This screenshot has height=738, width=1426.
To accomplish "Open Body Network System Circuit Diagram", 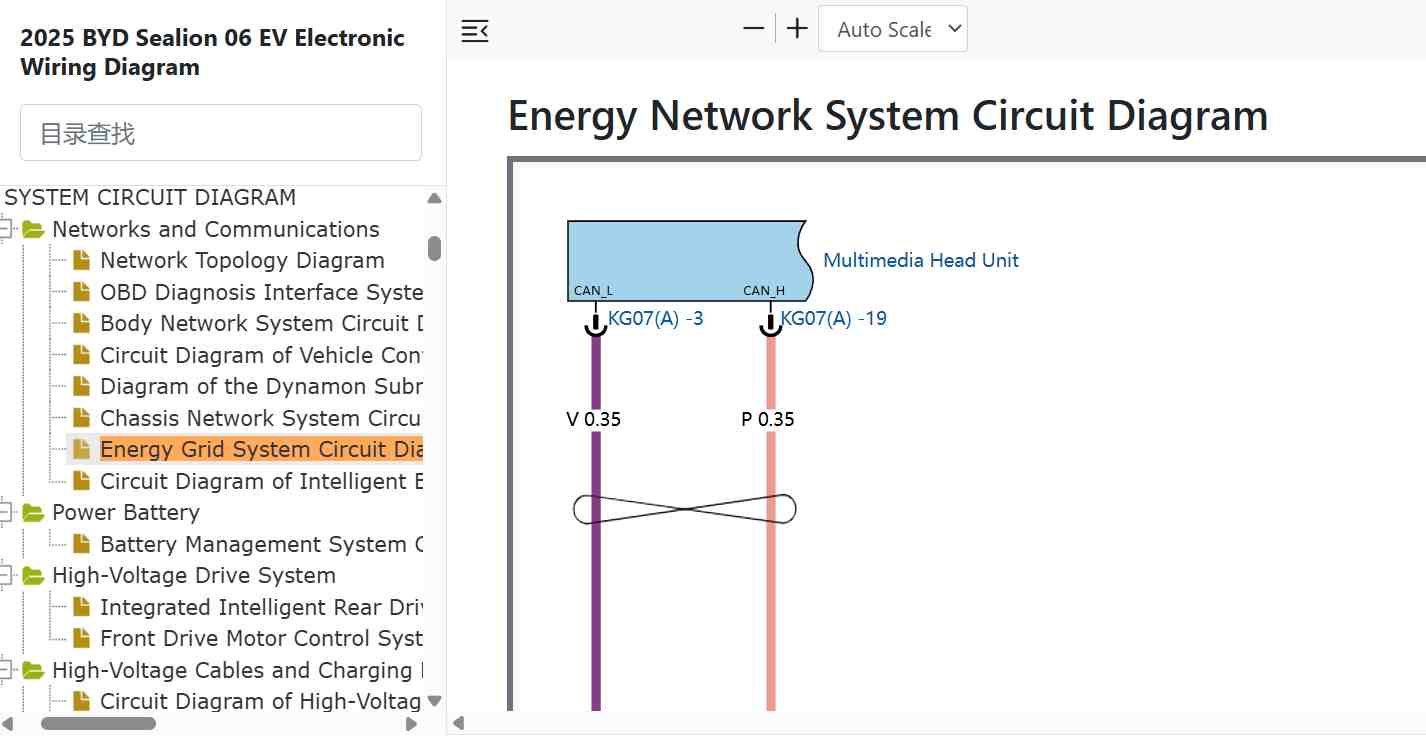I will pos(261,323).
